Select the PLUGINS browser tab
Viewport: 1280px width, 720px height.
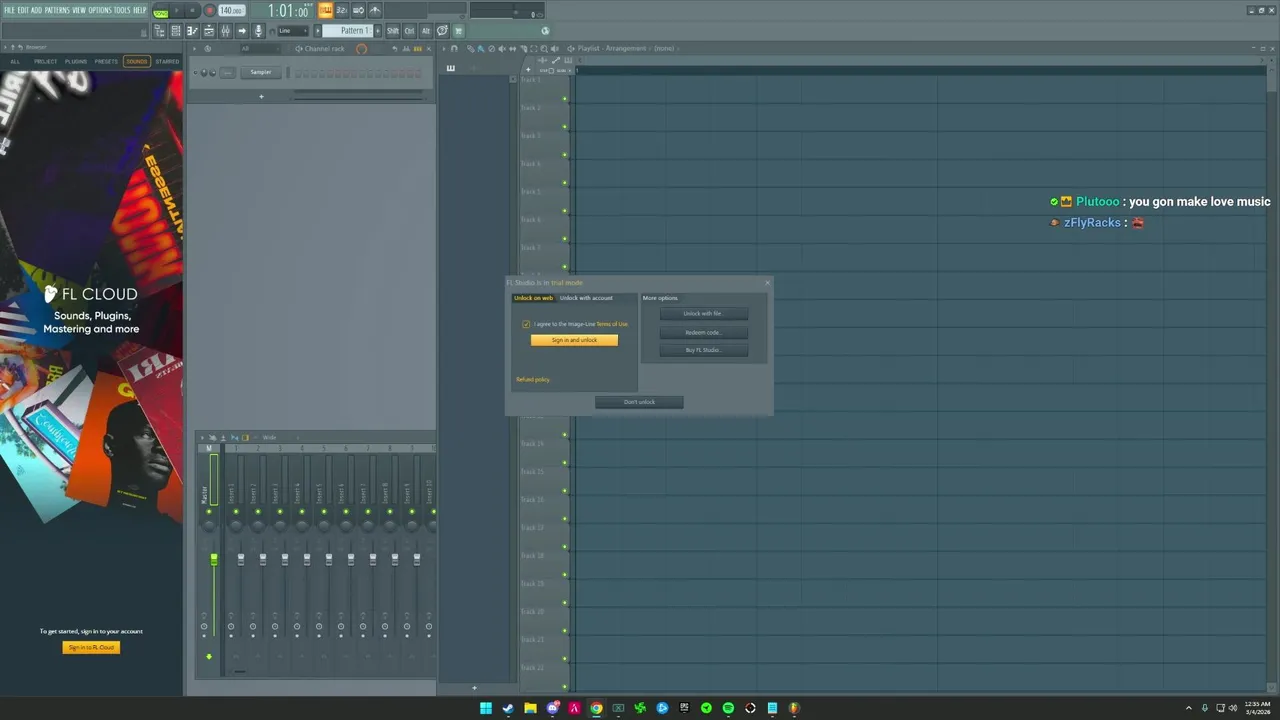point(76,61)
